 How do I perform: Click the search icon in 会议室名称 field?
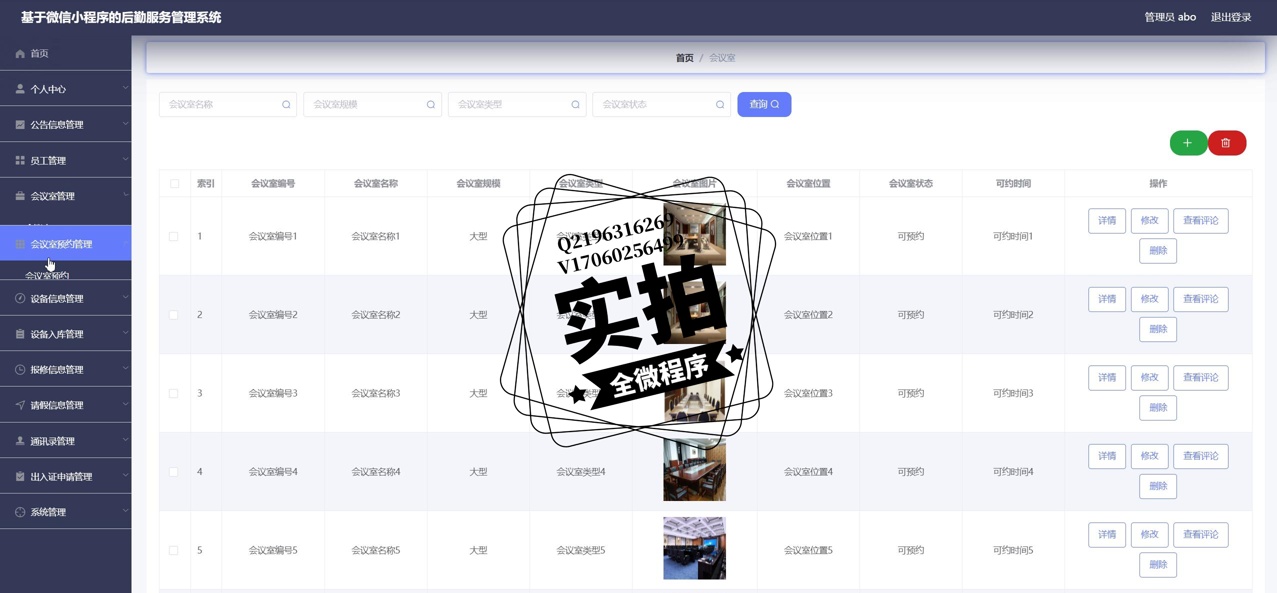286,105
